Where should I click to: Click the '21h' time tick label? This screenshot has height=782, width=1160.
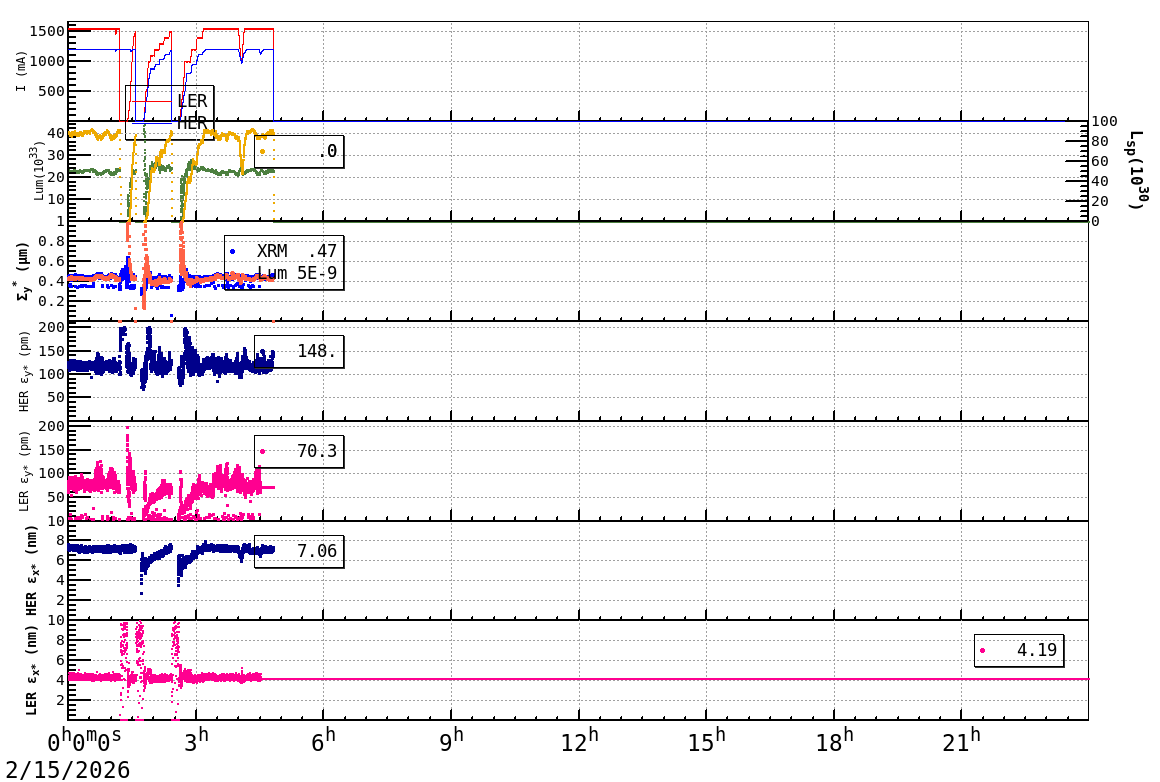962,741
